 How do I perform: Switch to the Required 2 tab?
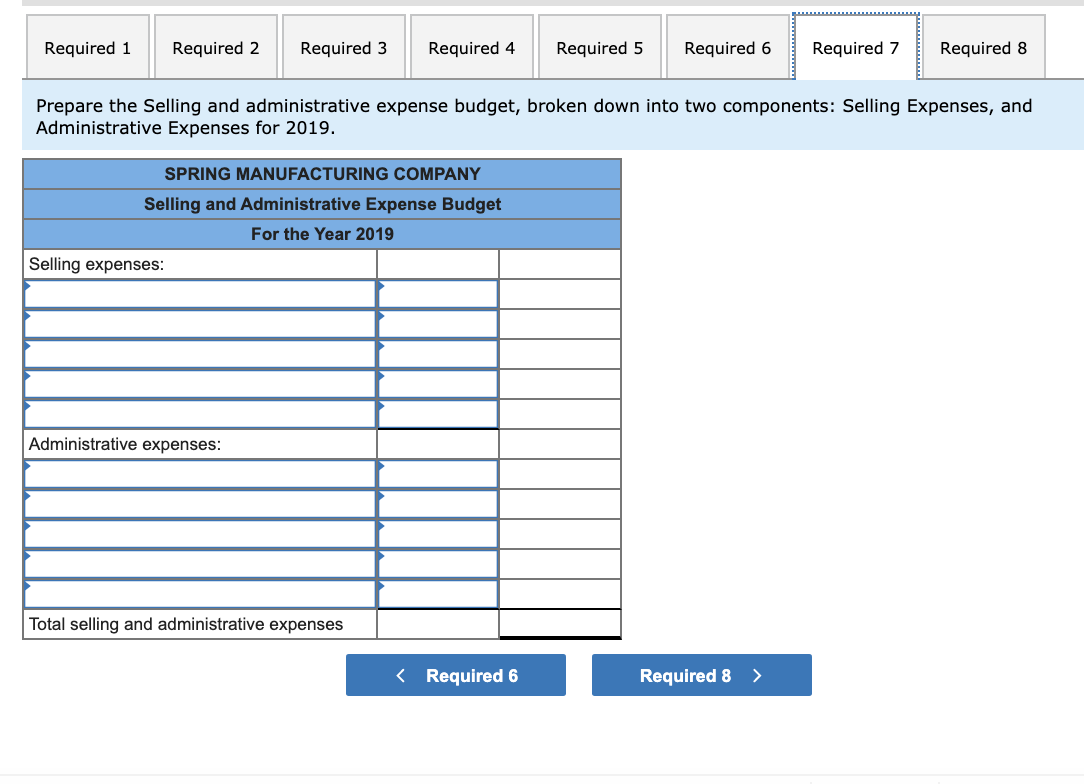[x=216, y=48]
